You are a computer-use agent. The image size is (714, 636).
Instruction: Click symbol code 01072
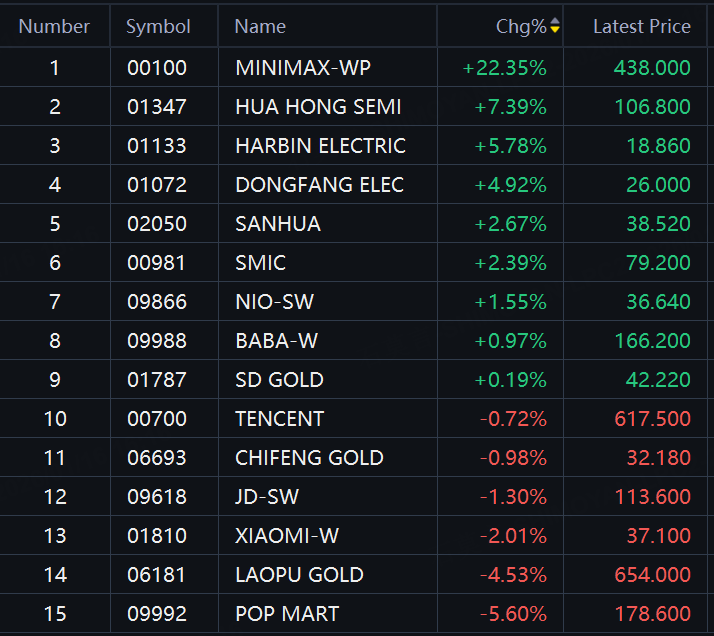click(x=157, y=185)
